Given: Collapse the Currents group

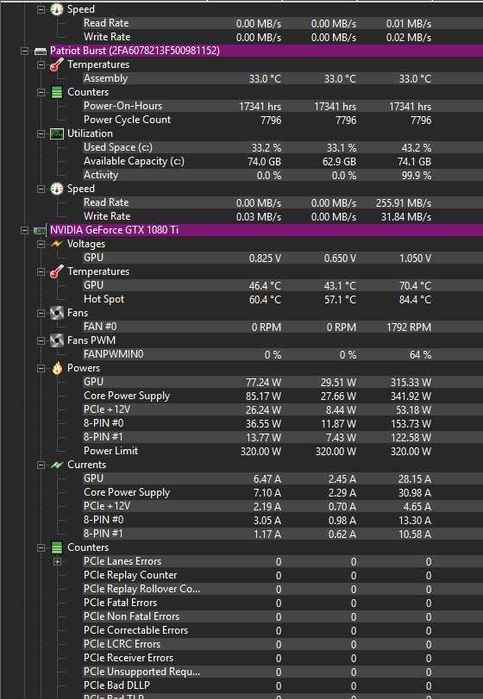Looking at the screenshot, I should pos(41,465).
